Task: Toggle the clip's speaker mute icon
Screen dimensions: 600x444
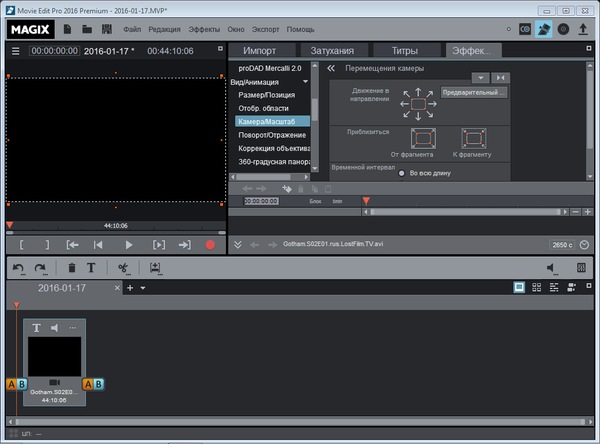Action: point(55,328)
